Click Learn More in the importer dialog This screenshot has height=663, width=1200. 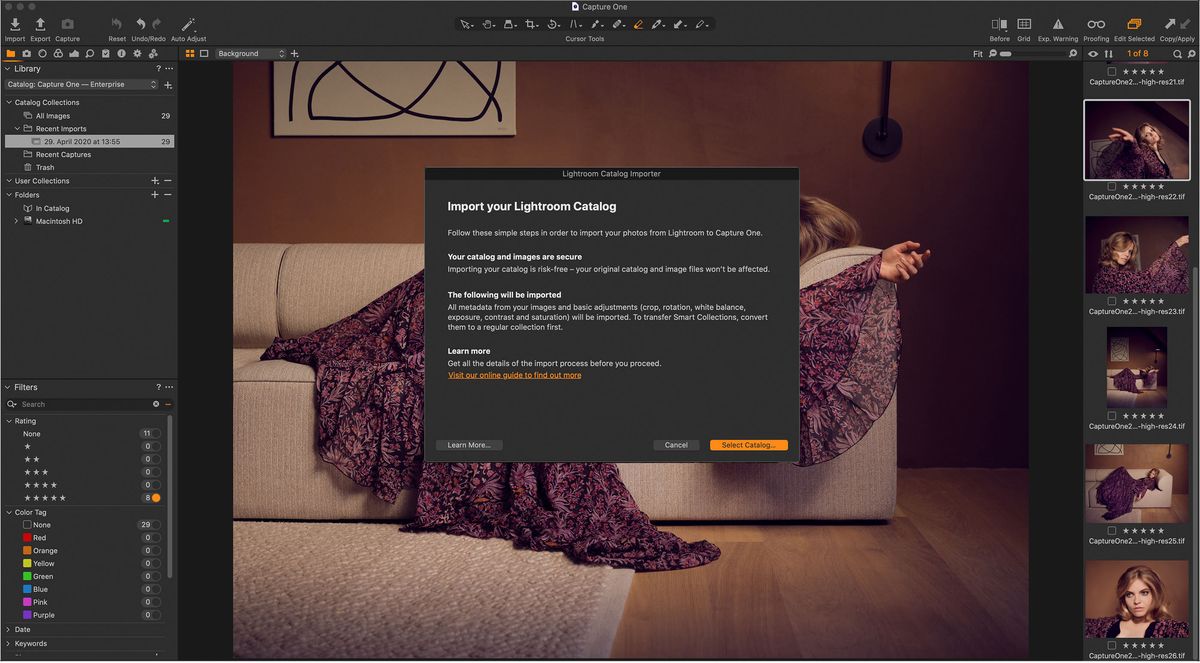[x=468, y=445]
